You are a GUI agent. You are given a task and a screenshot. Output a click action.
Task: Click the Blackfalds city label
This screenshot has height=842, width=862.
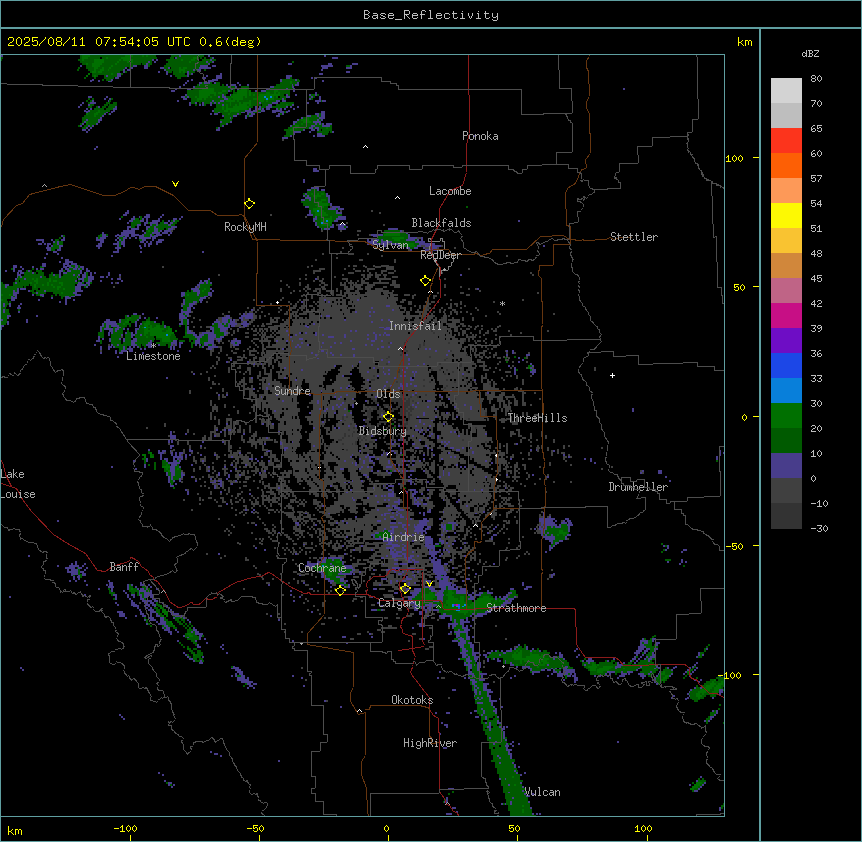tap(441, 223)
